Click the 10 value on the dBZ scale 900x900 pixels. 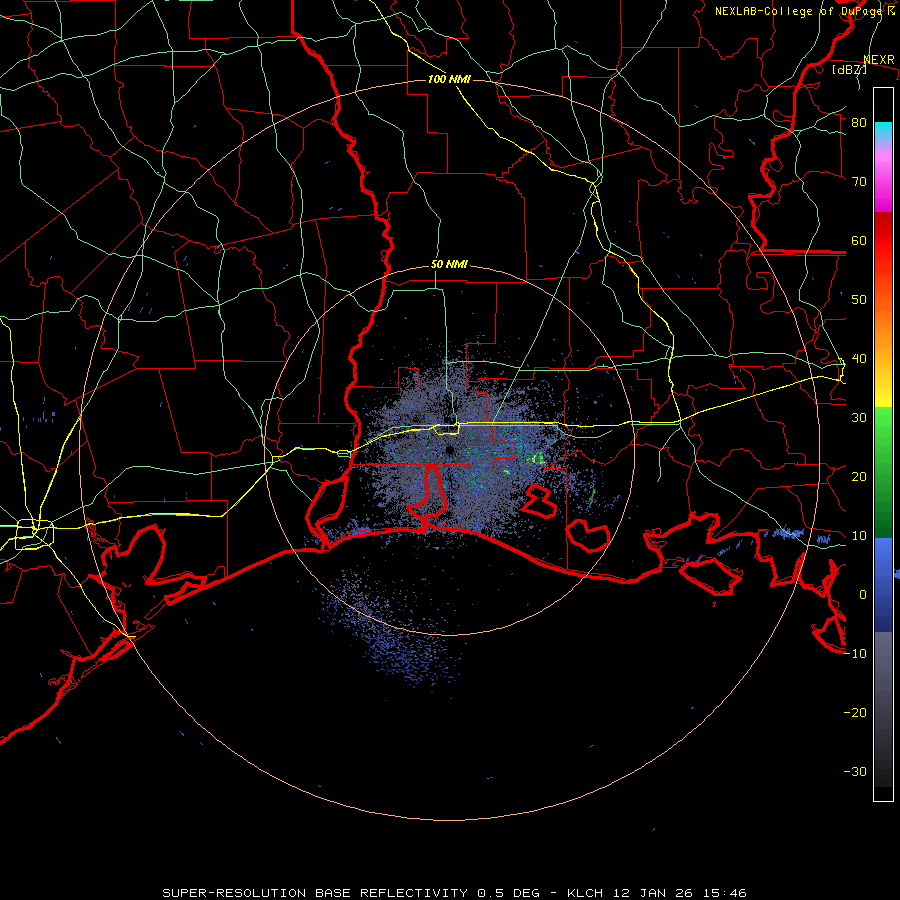(x=859, y=536)
